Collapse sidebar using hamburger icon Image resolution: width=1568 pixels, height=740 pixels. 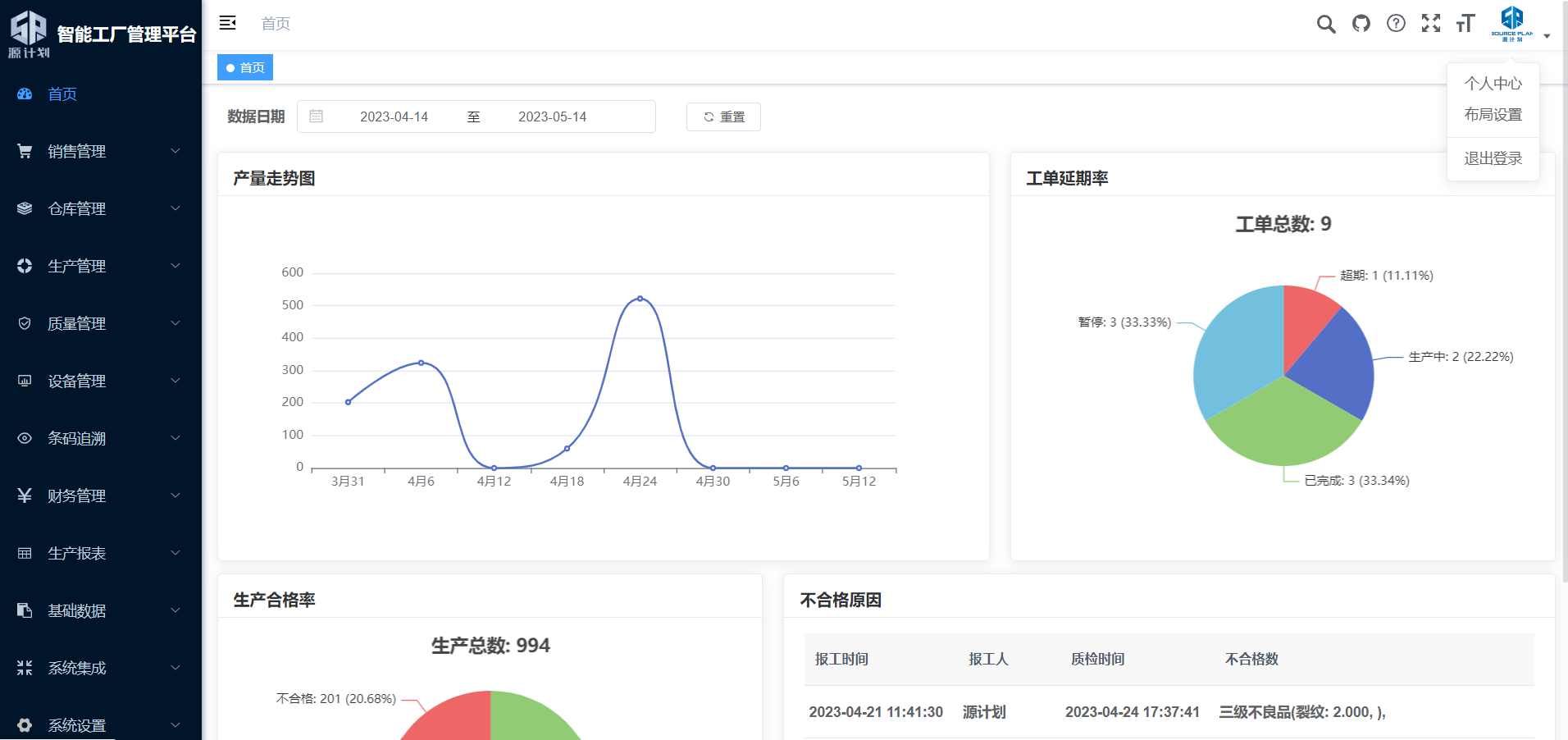click(x=228, y=23)
